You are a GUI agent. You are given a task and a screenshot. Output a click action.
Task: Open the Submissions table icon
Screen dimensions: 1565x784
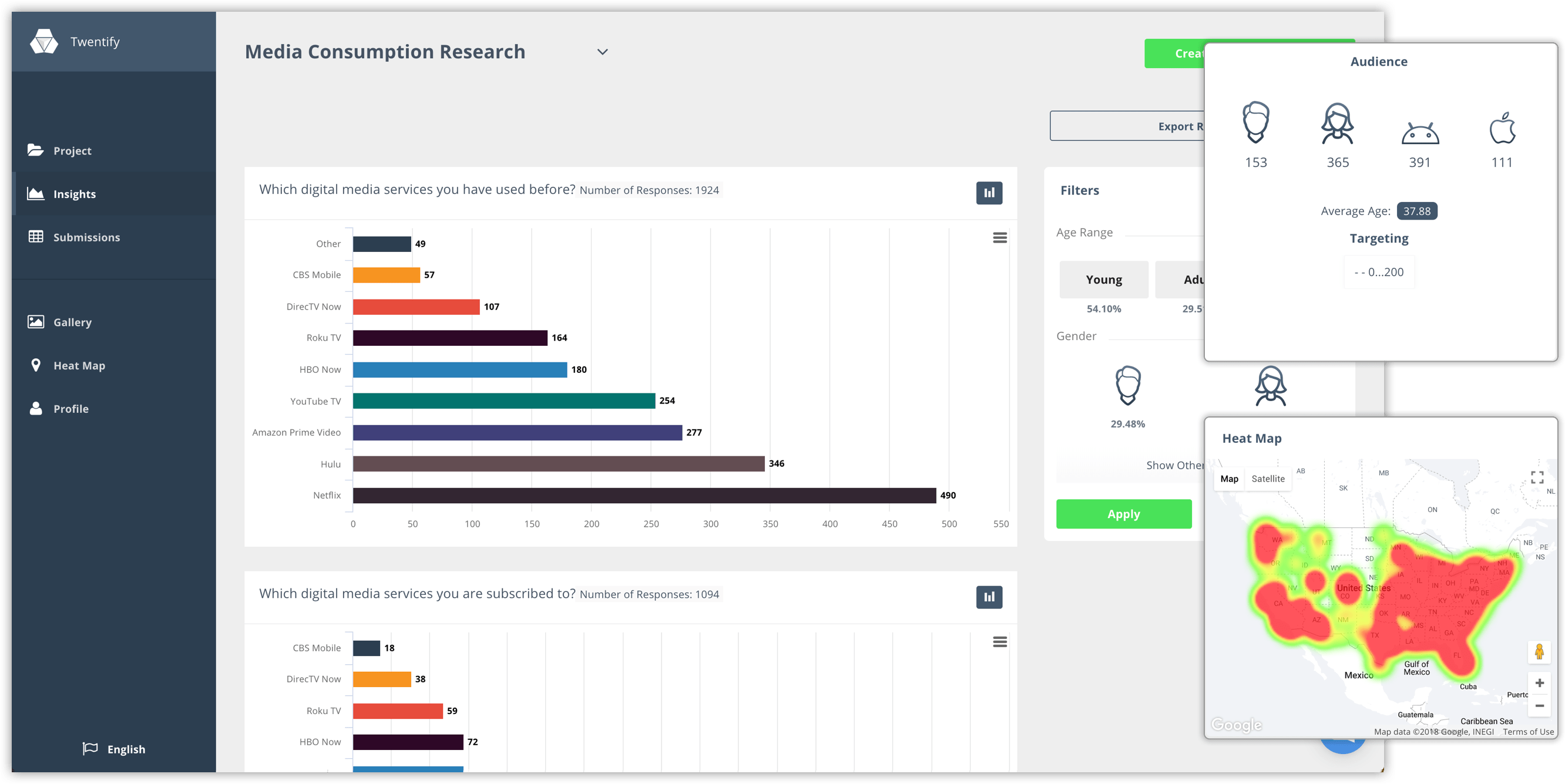pos(36,236)
